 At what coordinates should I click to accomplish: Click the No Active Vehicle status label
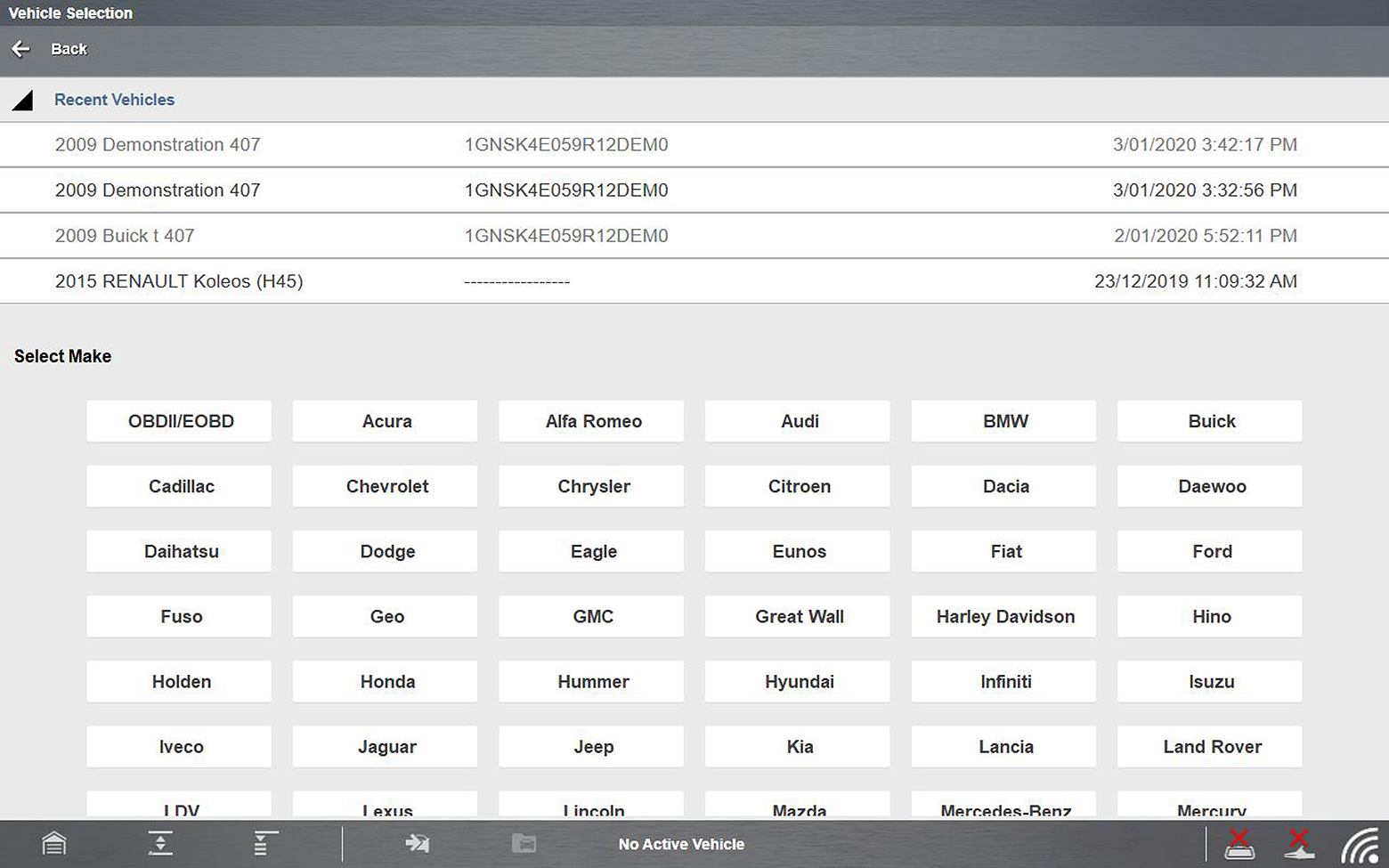click(x=681, y=844)
